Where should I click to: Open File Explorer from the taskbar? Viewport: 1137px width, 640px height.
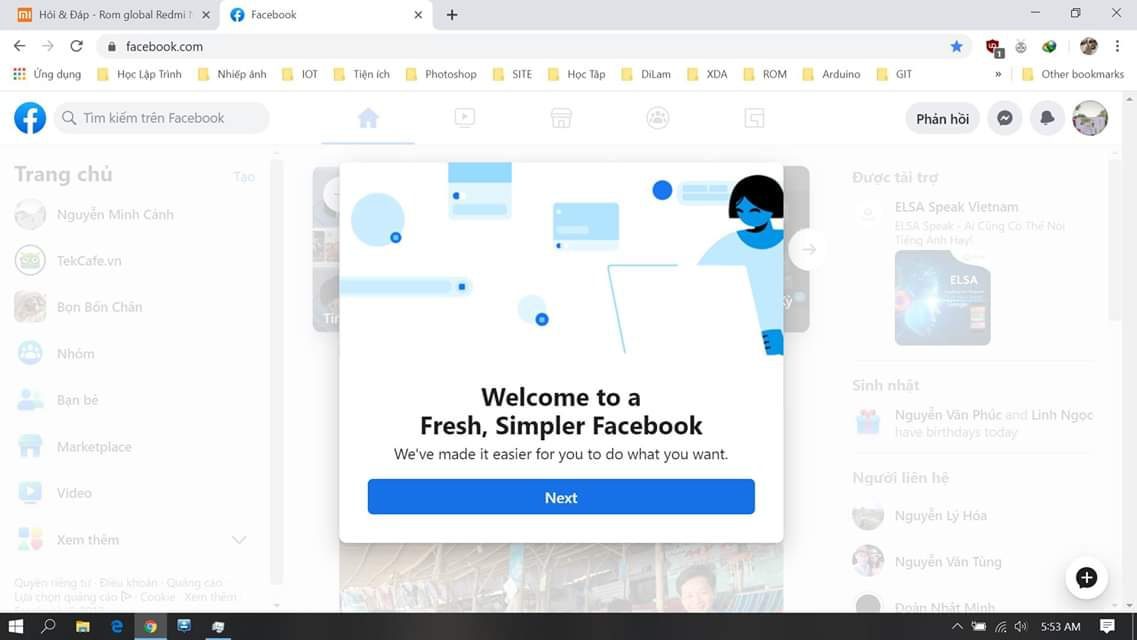[83, 626]
